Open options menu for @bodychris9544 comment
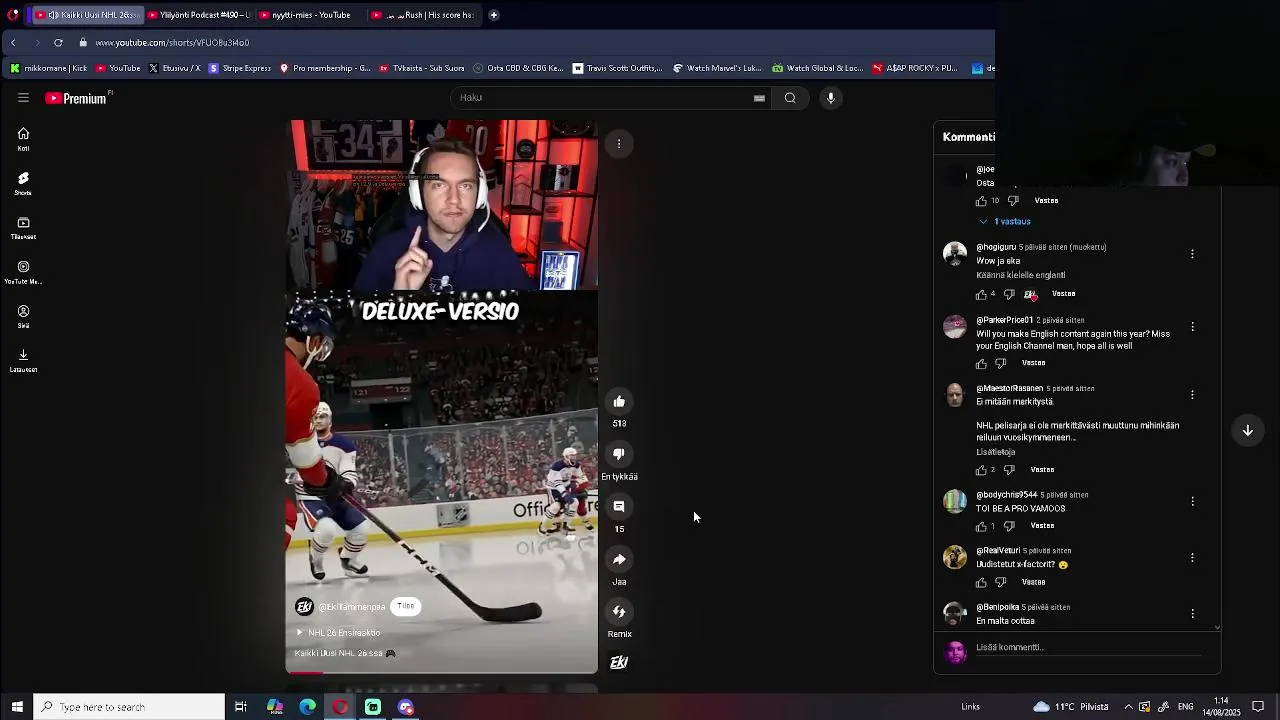The height and width of the screenshot is (720, 1280). point(1192,501)
